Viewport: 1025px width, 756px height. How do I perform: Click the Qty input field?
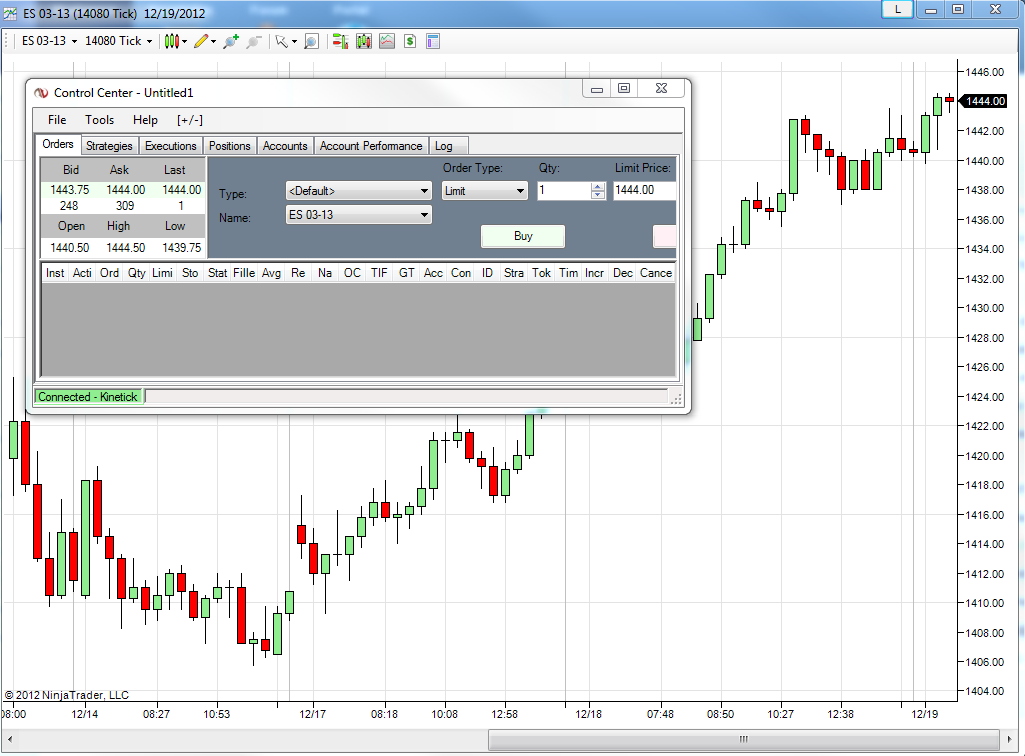click(563, 190)
